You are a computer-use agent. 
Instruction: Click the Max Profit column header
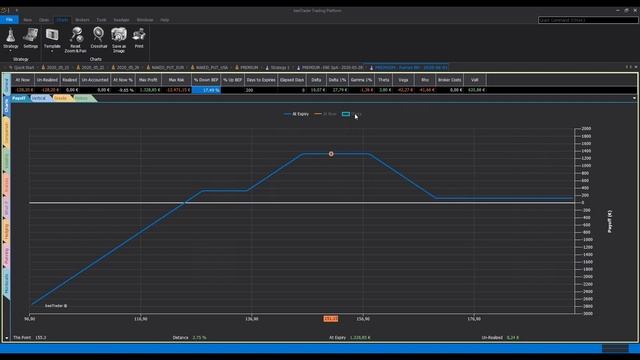[x=148, y=80]
